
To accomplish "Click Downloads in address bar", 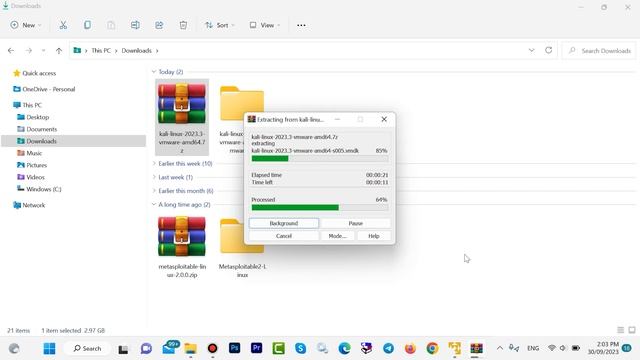I will click(136, 51).
